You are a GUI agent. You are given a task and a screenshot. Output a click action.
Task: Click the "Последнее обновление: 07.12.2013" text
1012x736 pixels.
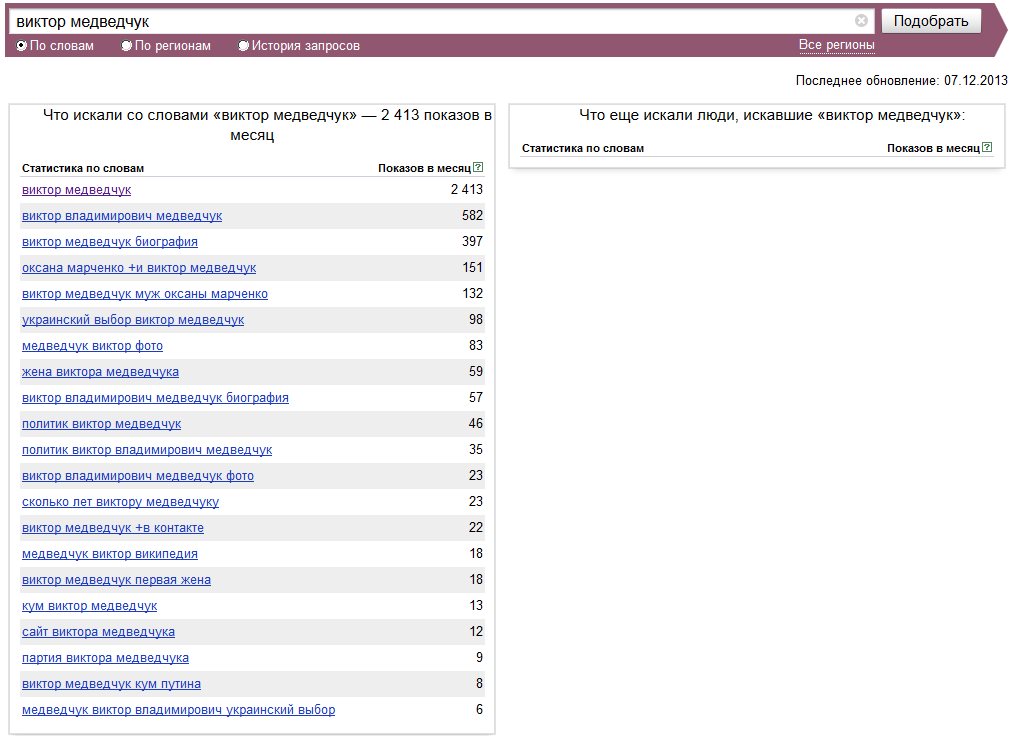901,80
